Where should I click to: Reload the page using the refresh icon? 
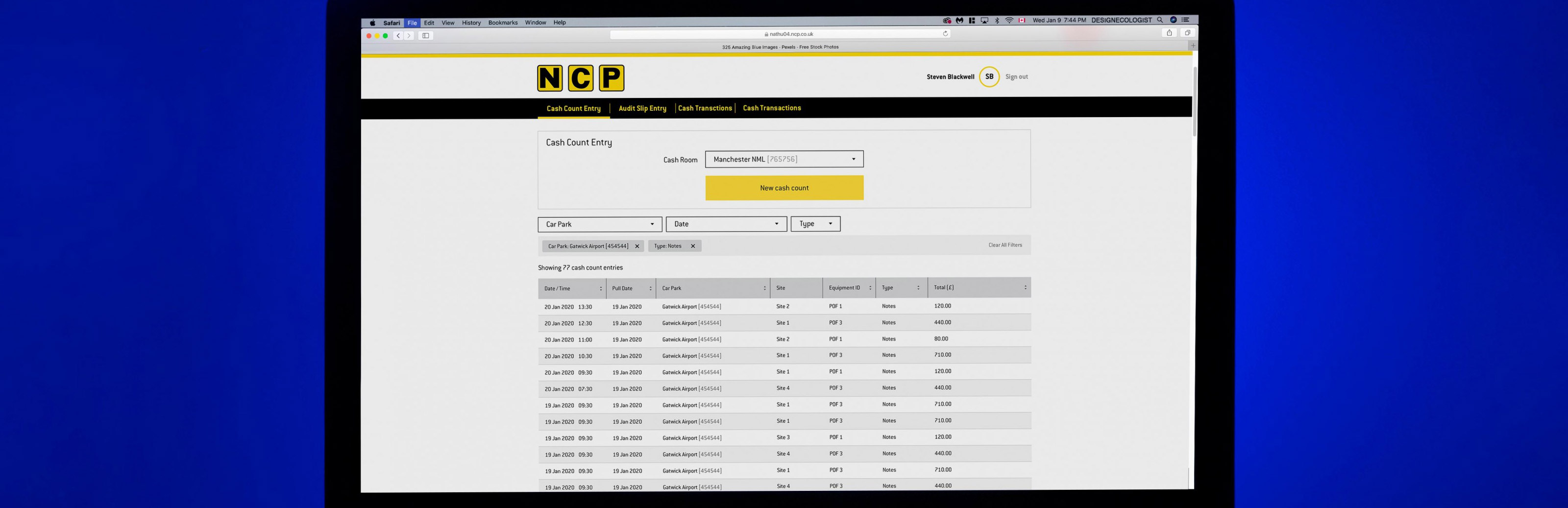click(945, 34)
